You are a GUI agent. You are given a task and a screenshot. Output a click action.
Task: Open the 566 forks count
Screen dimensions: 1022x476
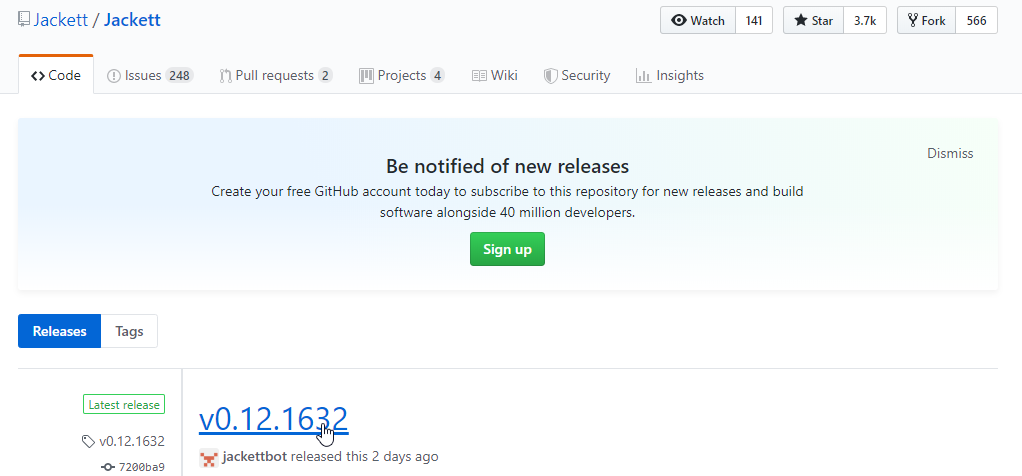tap(976, 20)
